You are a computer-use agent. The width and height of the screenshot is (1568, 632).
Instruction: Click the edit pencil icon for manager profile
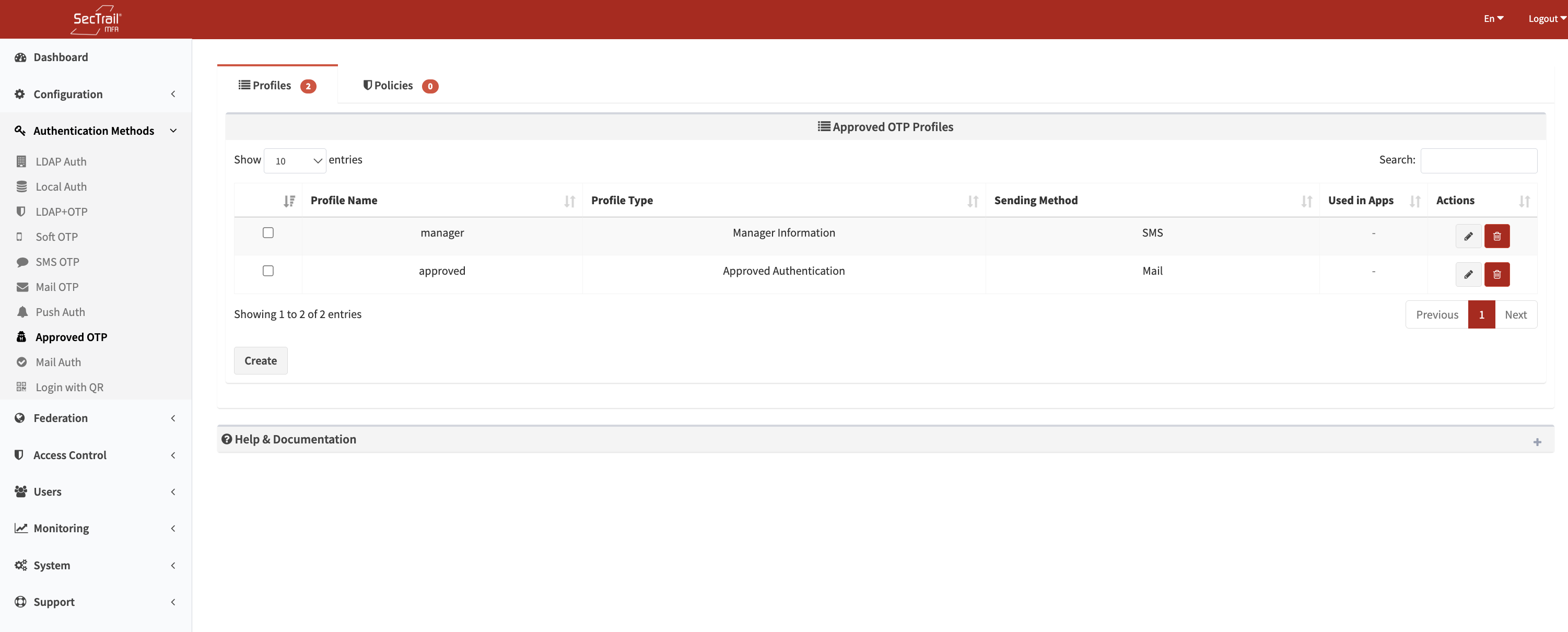[1468, 236]
